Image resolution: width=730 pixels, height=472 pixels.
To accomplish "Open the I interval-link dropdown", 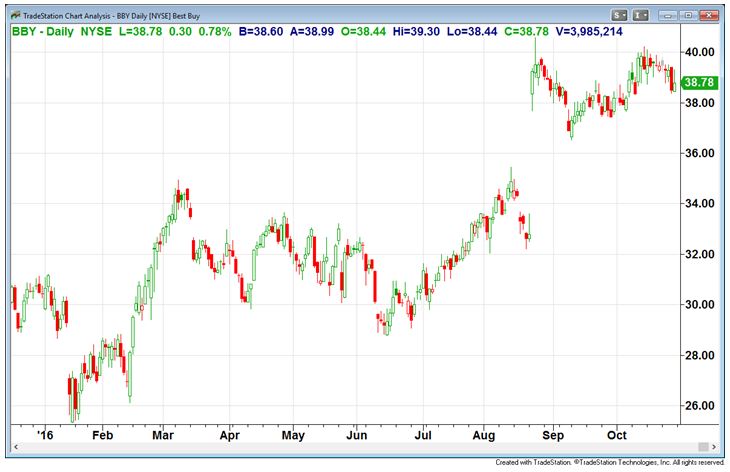I will [x=640, y=15].
